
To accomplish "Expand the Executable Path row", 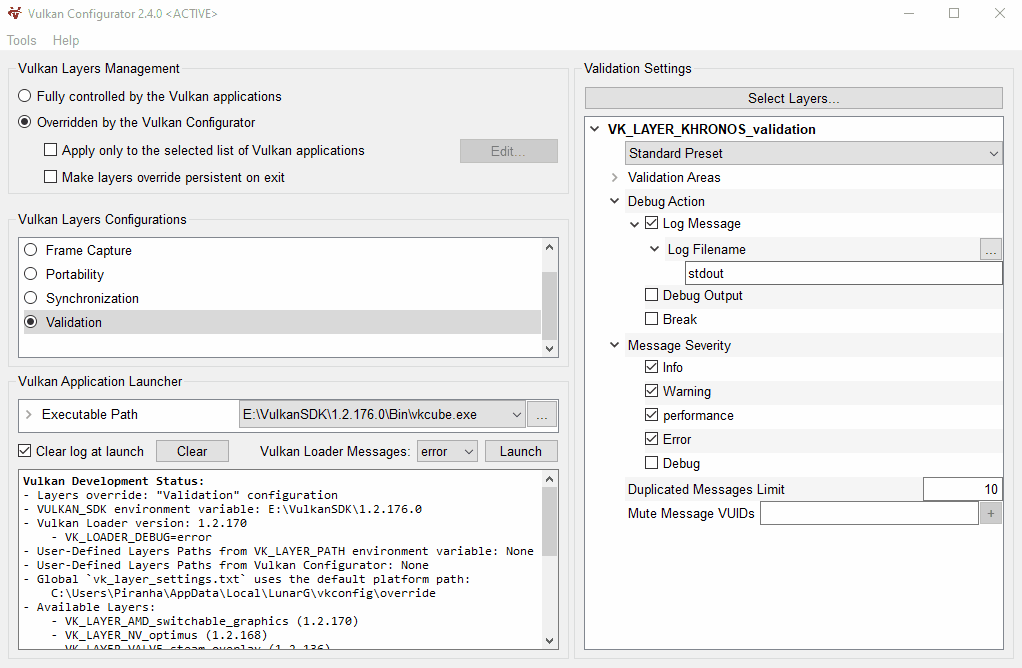I will (29, 414).
